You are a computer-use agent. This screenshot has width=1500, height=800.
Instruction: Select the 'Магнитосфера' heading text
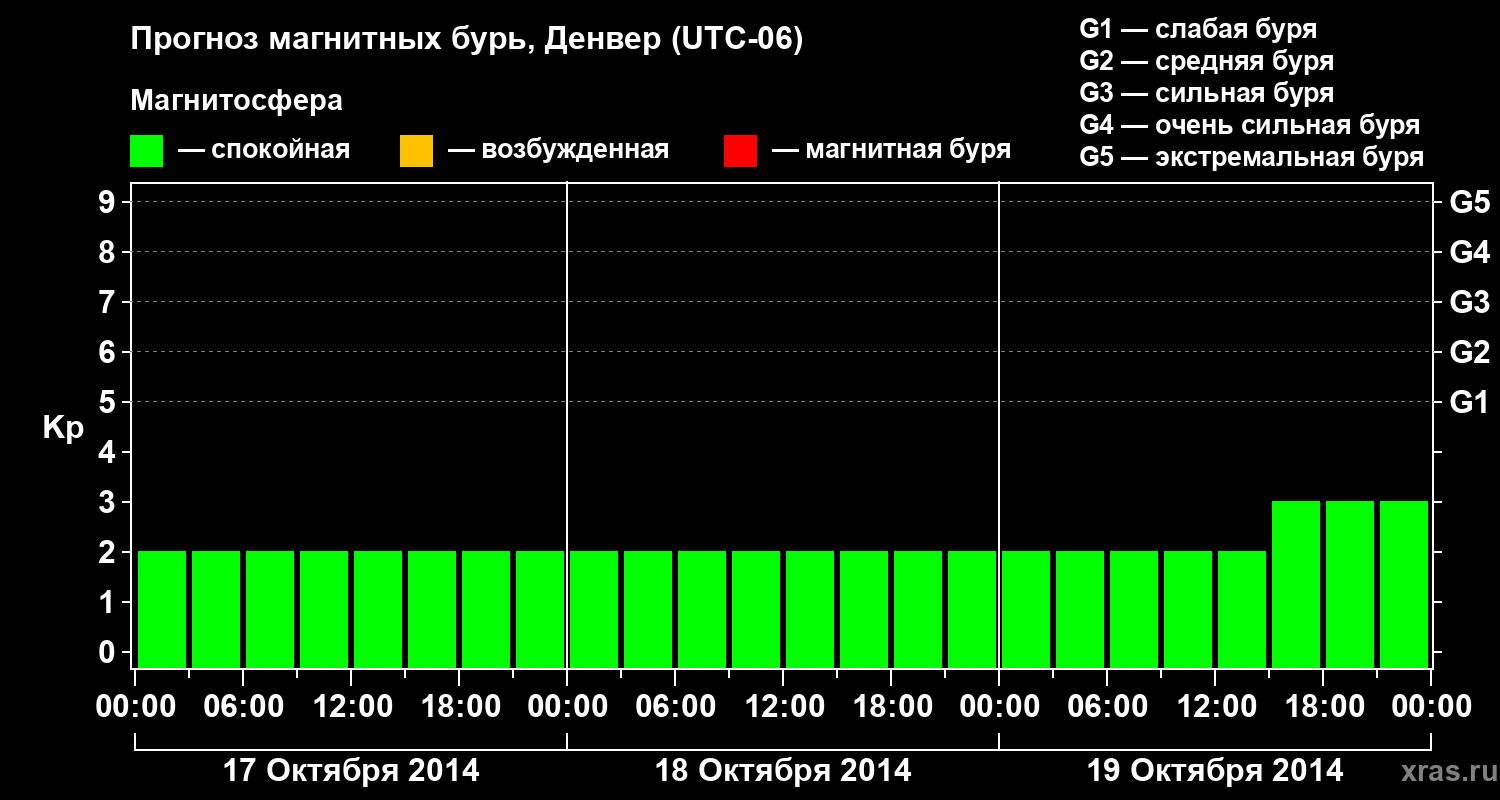[236, 101]
